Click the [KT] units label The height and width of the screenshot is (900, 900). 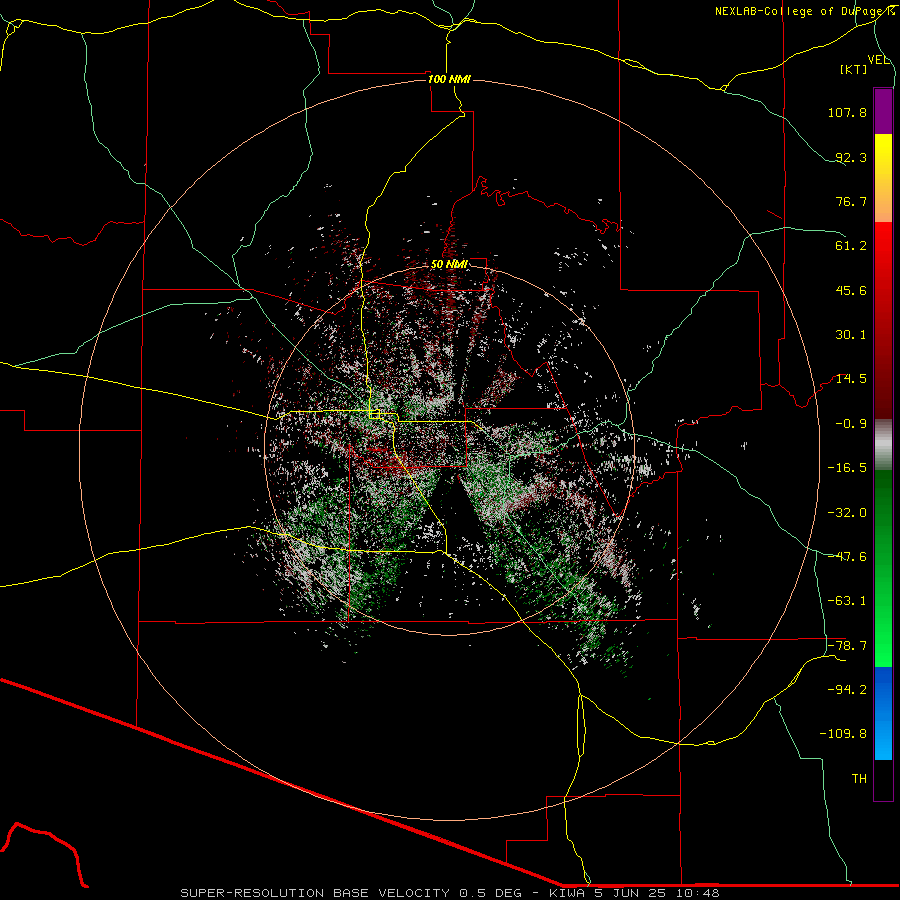[x=853, y=69]
